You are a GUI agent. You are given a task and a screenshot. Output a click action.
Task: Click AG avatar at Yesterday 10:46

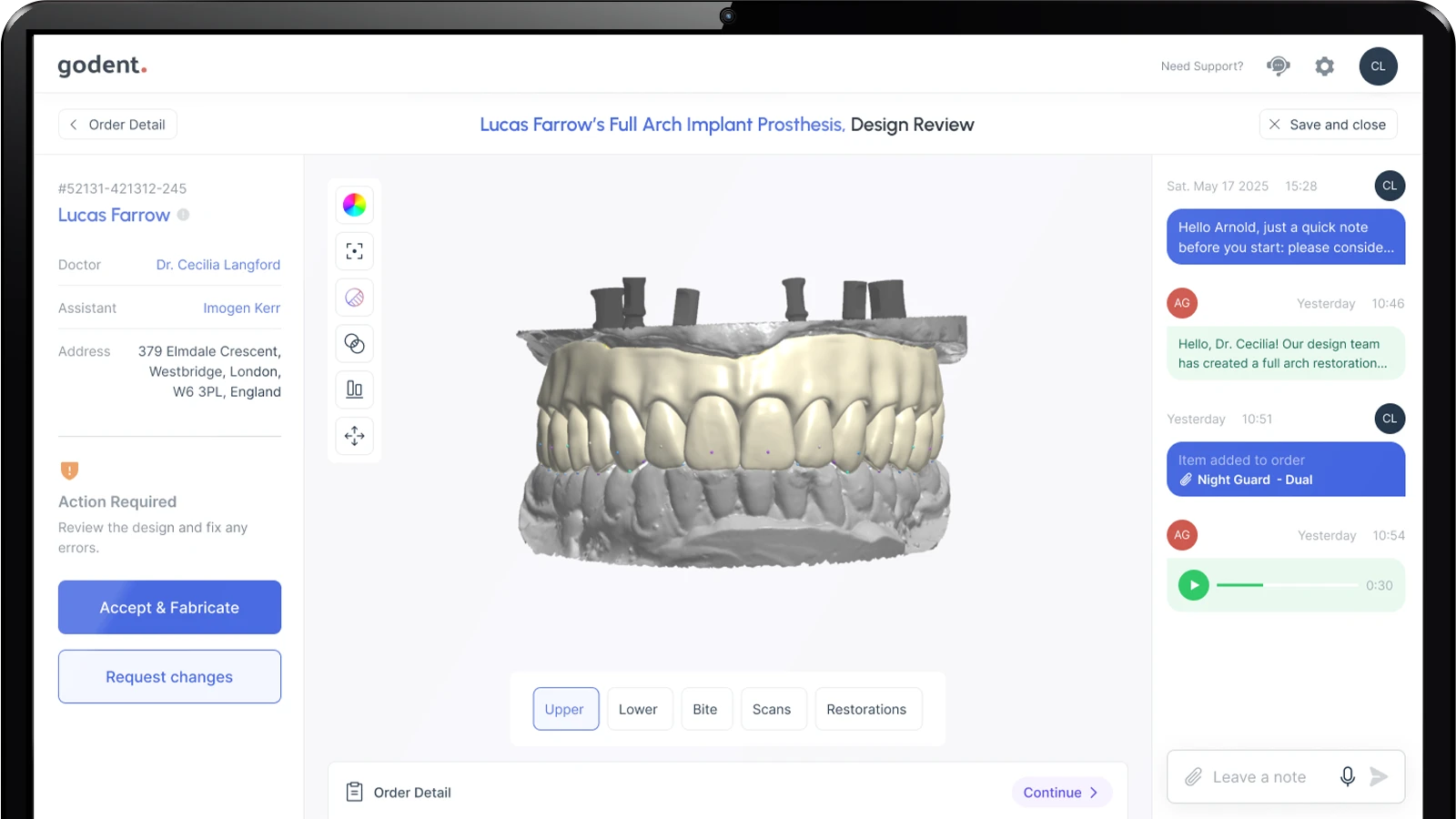1182,303
